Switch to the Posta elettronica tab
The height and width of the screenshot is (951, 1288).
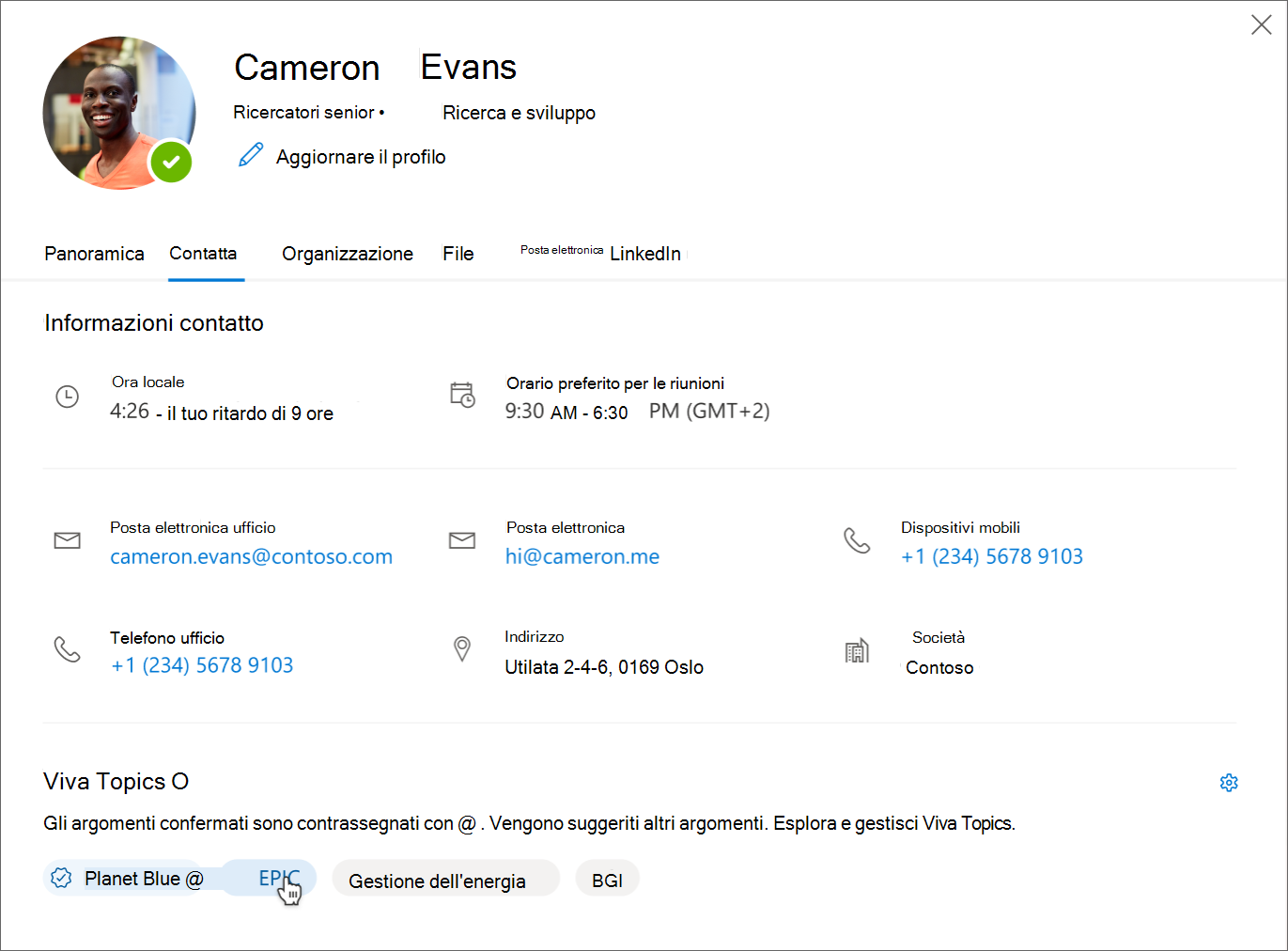tap(562, 250)
